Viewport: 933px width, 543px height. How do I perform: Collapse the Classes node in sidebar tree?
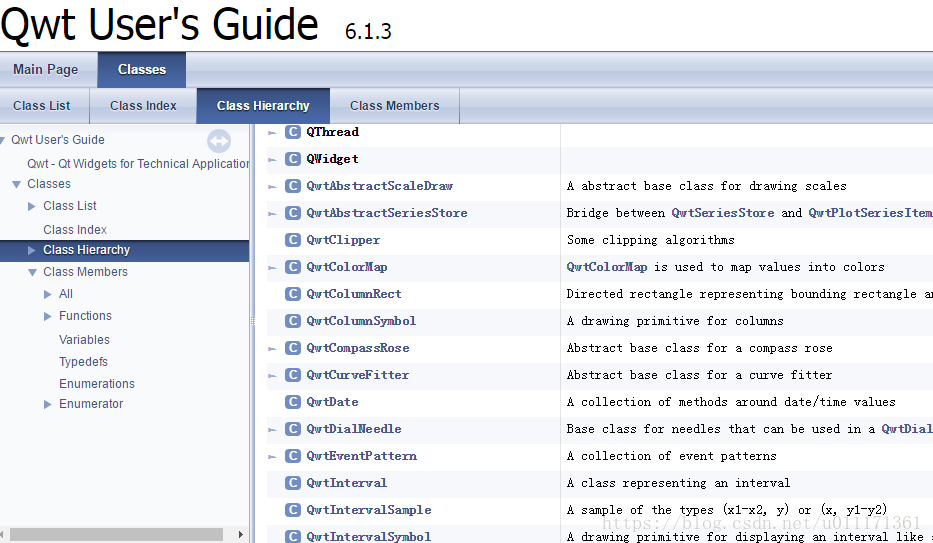[17, 184]
